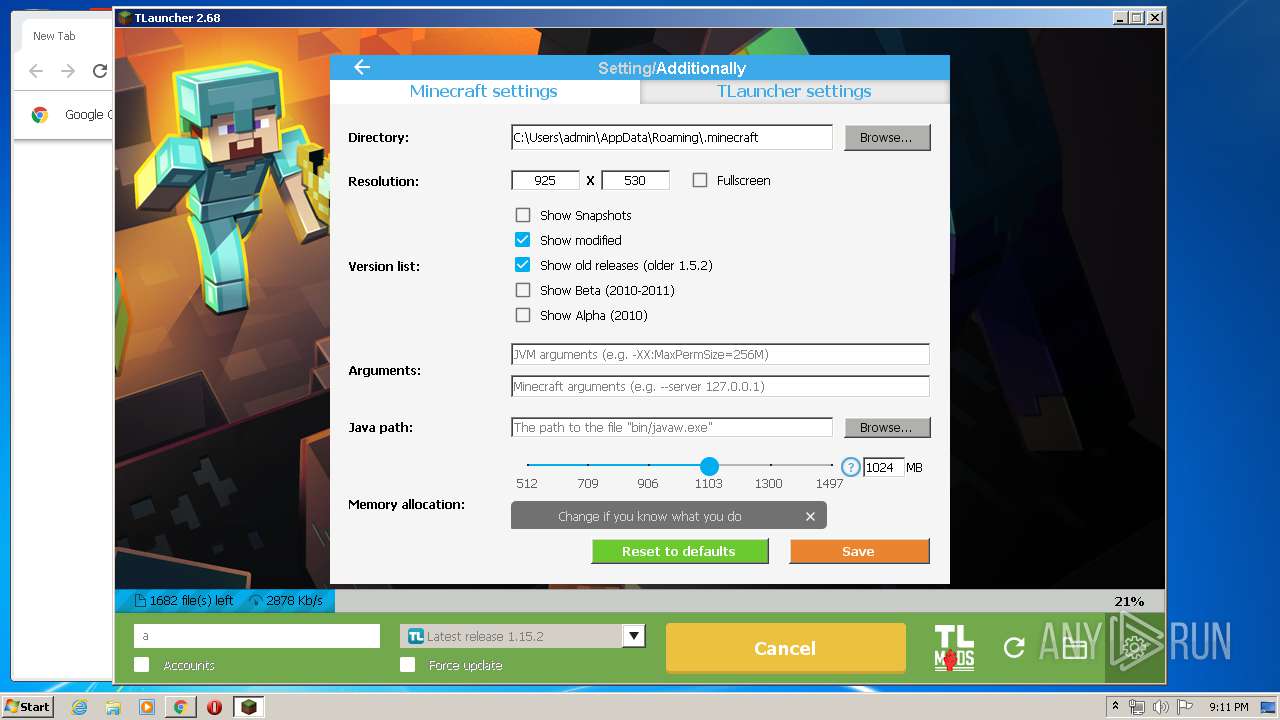
Task: Click Reset to defaults
Action: click(x=680, y=551)
